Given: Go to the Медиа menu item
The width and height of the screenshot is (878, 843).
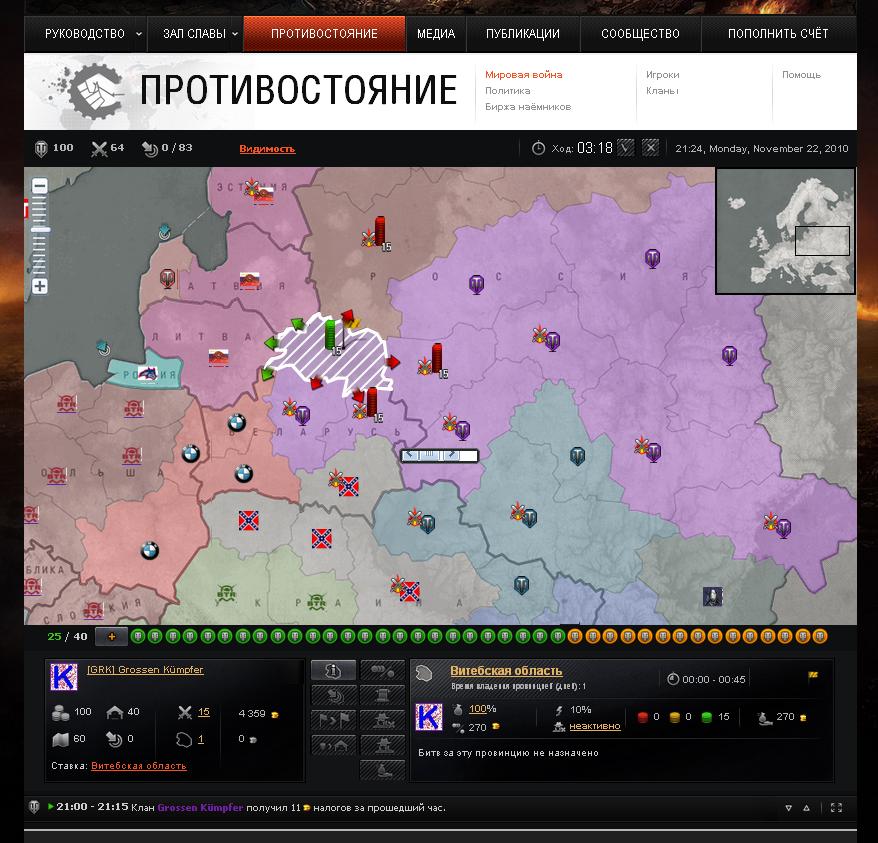Looking at the screenshot, I should point(436,34).
